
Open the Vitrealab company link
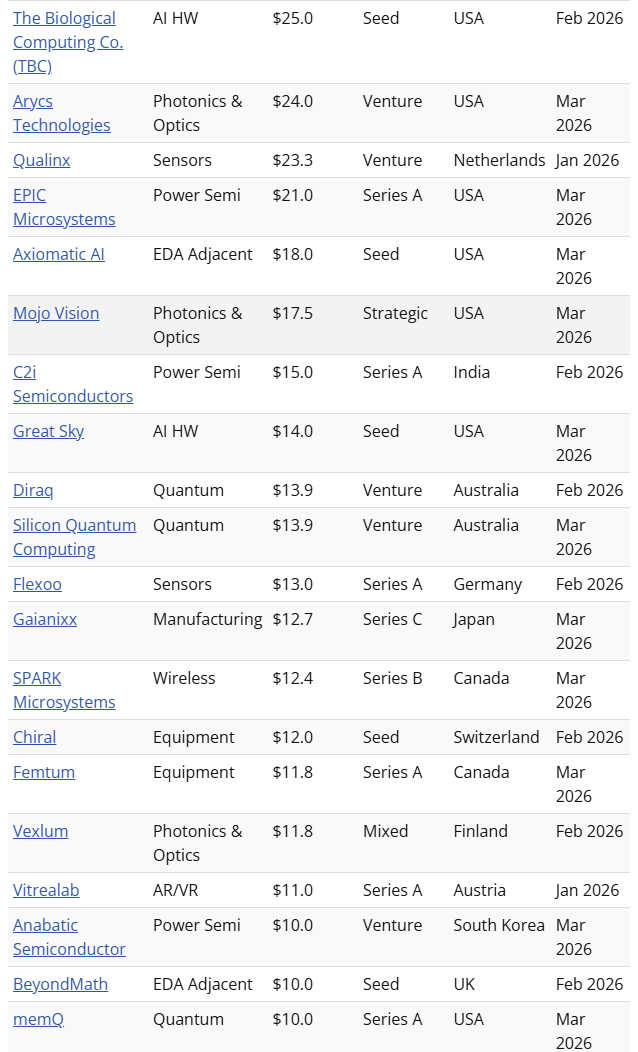[46, 890]
